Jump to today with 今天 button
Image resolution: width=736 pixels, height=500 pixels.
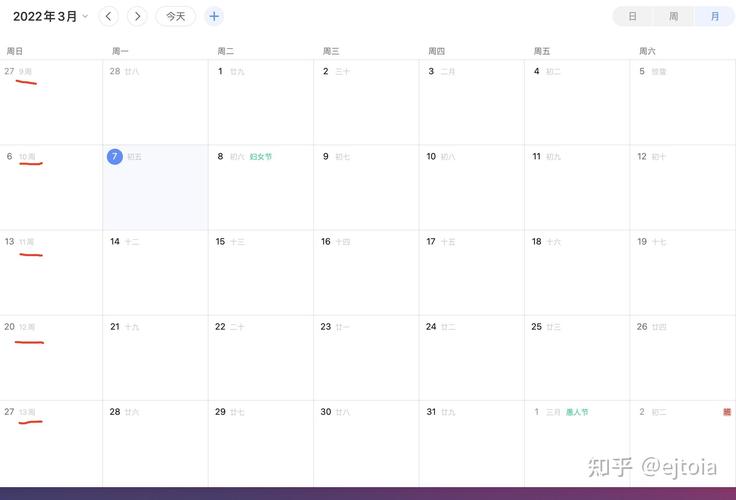point(175,16)
